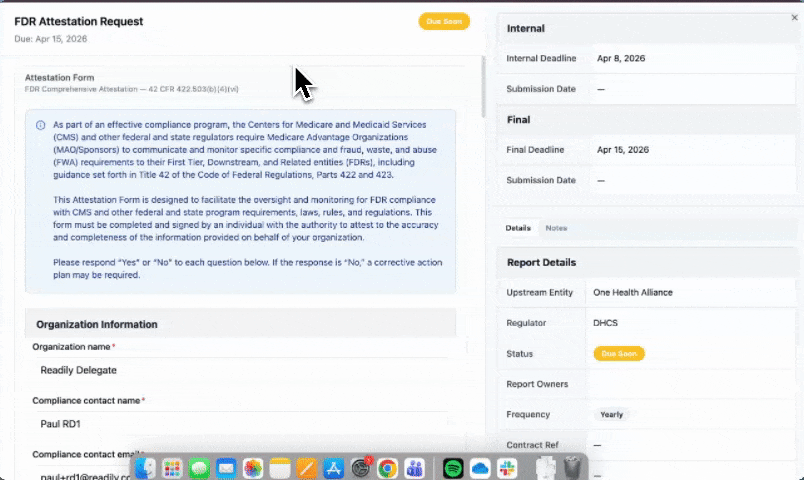
Task: Click the Due Soon badge in header
Action: (x=444, y=22)
